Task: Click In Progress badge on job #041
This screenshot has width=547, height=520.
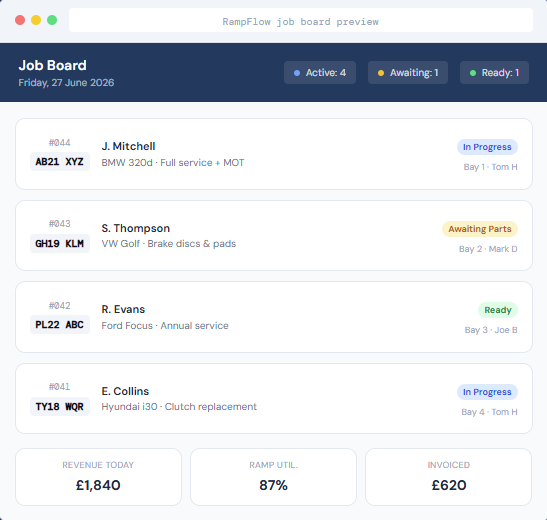Action: (x=487, y=392)
